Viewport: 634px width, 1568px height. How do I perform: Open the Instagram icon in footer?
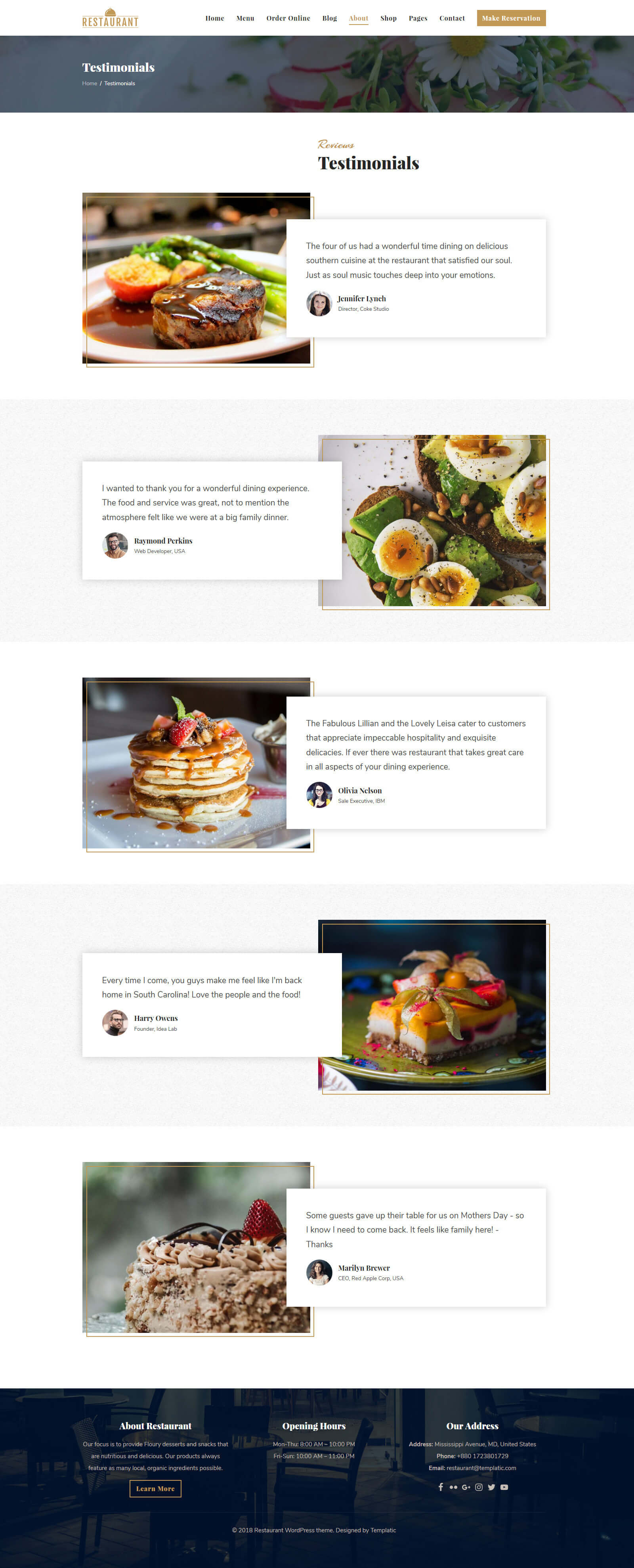tap(479, 1487)
